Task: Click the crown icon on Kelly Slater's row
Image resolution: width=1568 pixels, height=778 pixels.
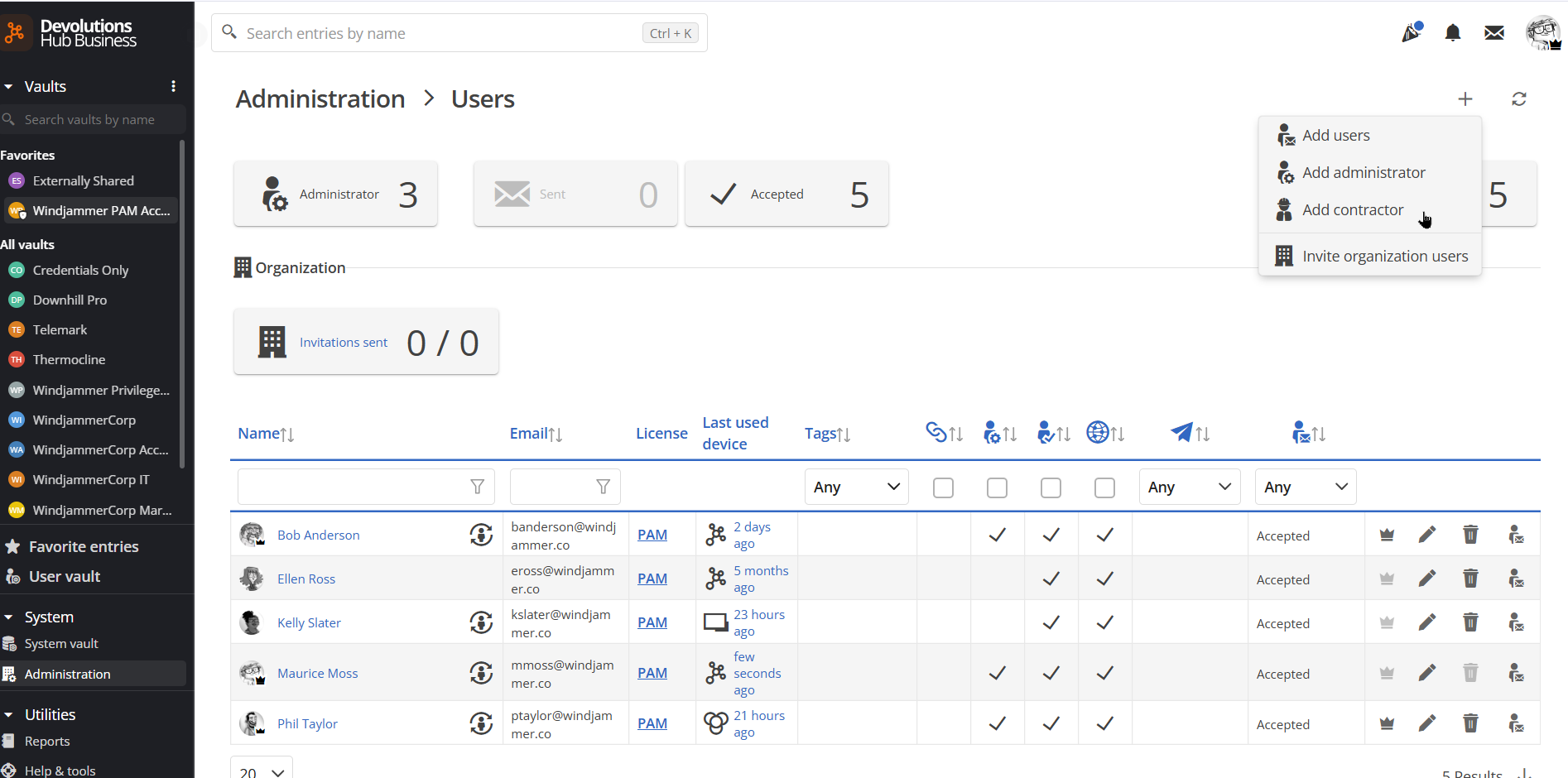Action: pyautogui.click(x=1387, y=622)
